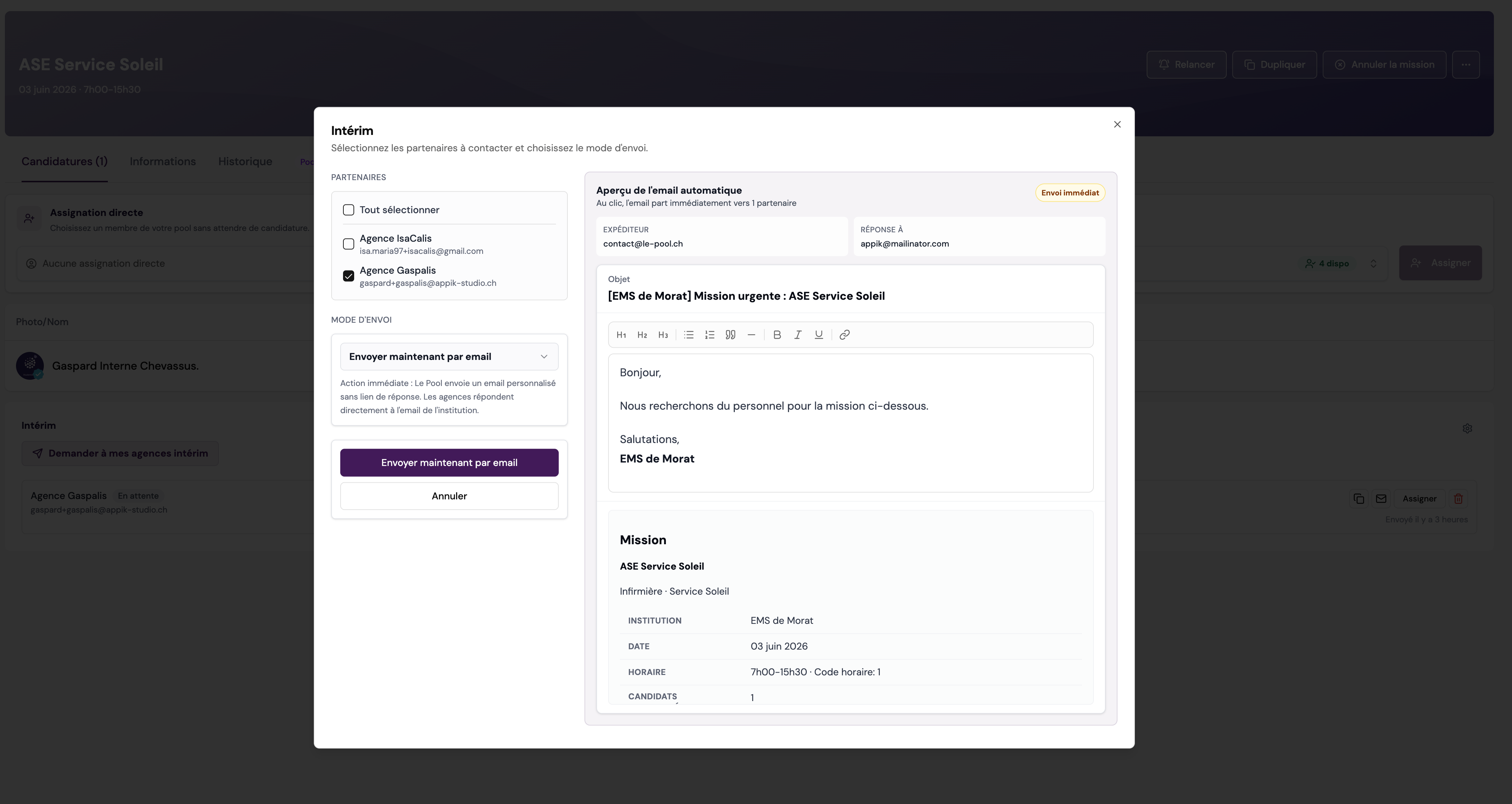Click the 4 dispo availability indicator
The image size is (1512, 804).
click(1327, 264)
